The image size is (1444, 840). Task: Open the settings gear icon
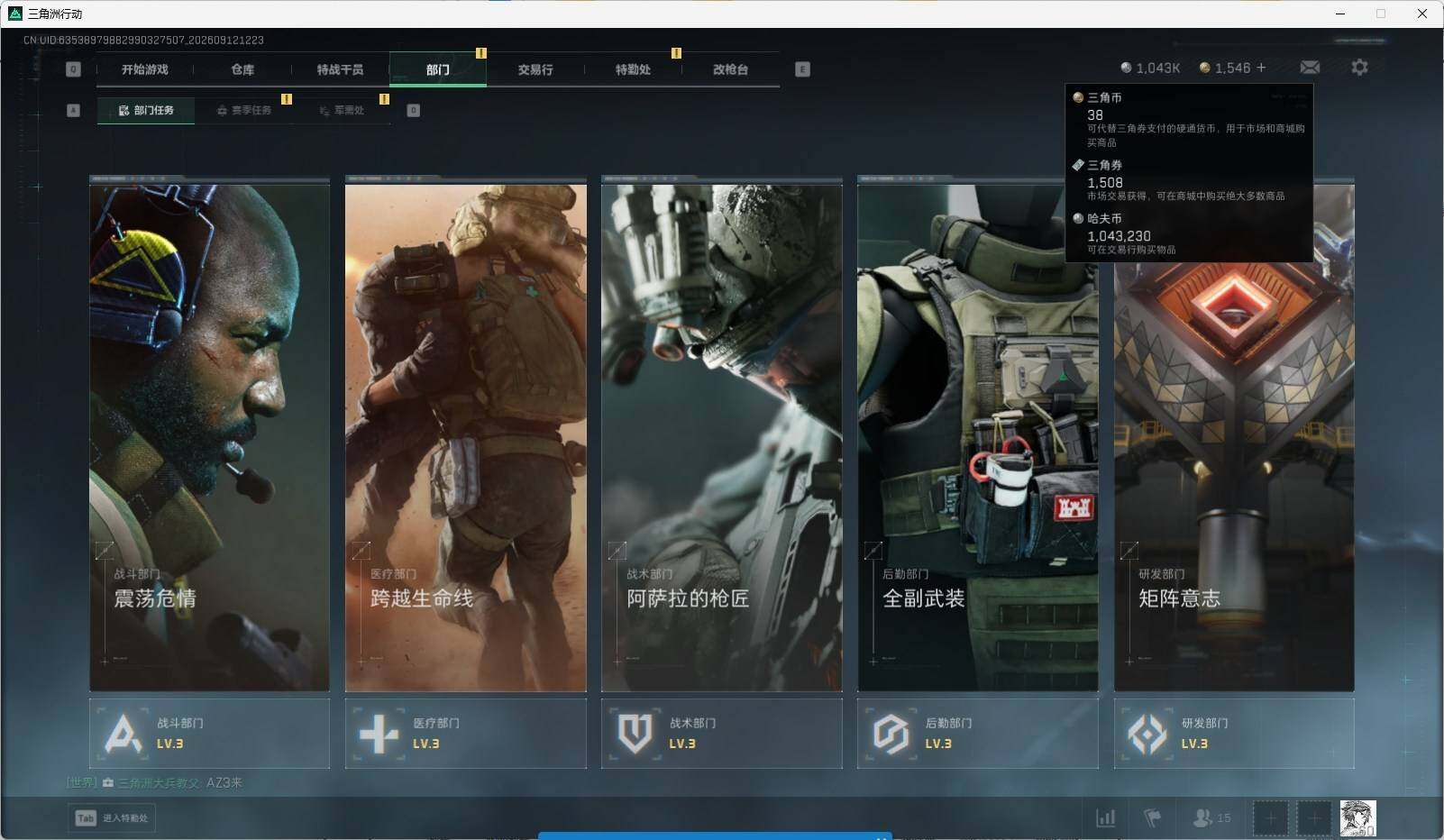click(x=1359, y=68)
